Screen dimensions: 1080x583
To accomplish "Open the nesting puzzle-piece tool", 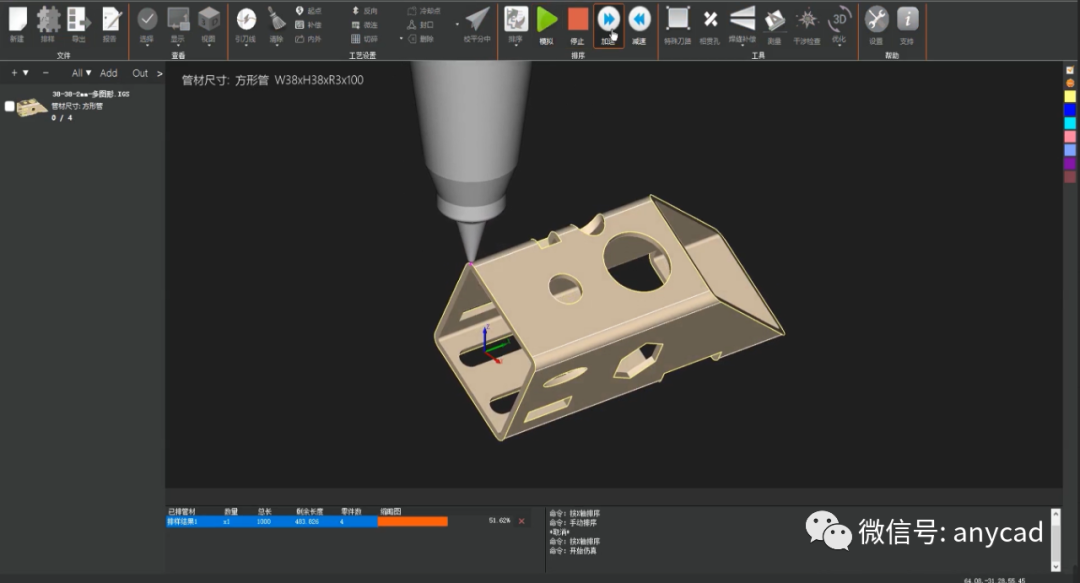I will pos(47,19).
